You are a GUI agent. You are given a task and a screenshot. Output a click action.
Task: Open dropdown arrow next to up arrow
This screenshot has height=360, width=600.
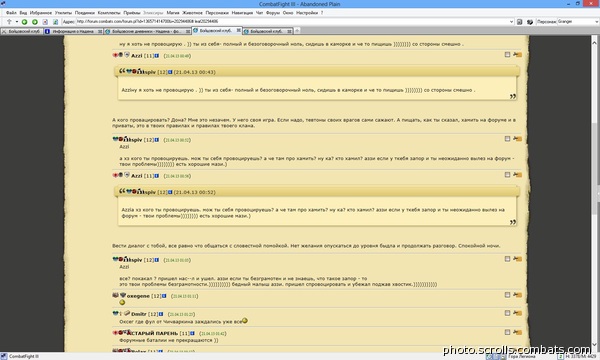(x=16, y=22)
